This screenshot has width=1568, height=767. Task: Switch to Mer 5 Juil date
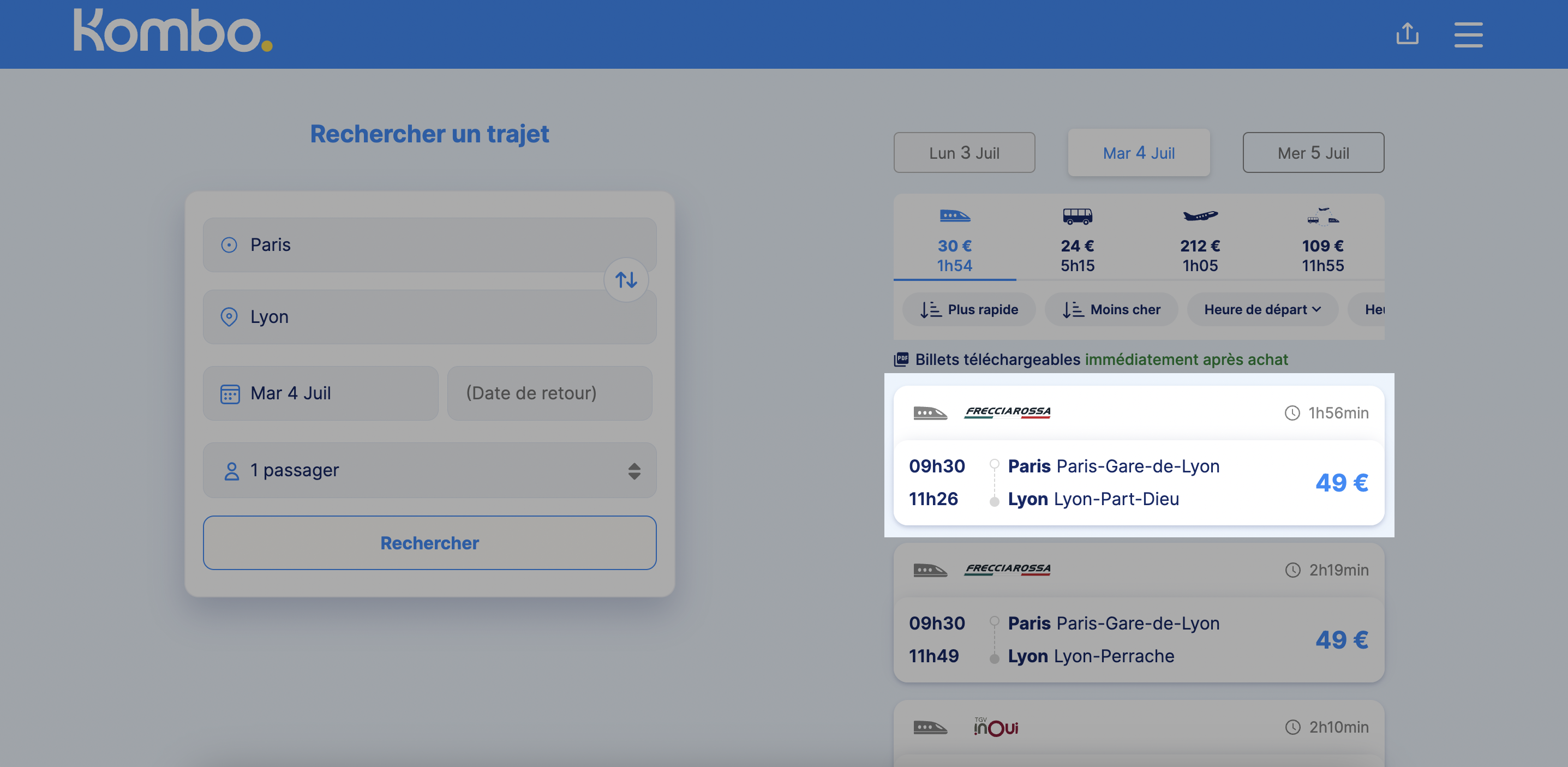[x=1313, y=153]
